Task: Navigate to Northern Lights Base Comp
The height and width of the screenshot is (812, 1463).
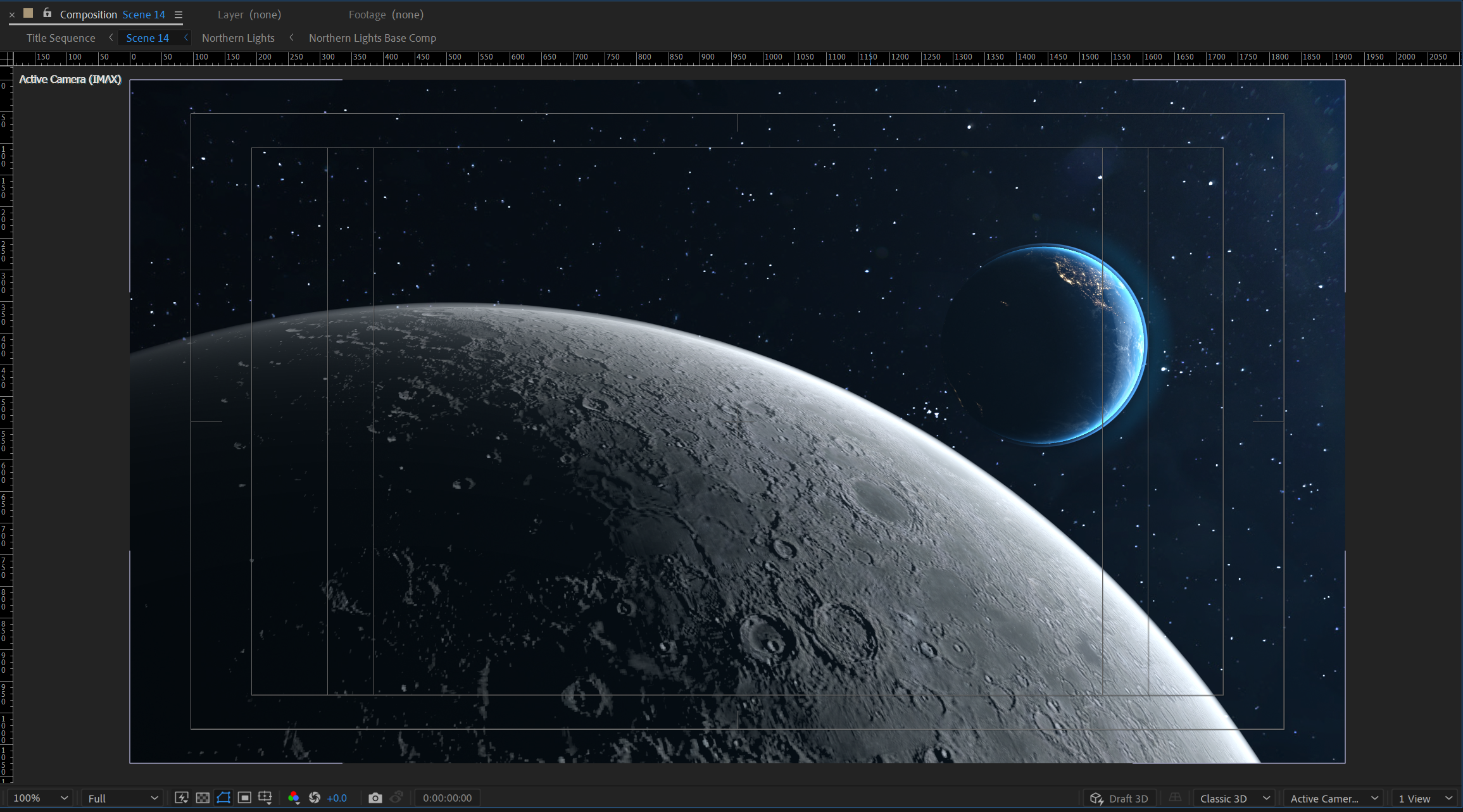Action: pyautogui.click(x=372, y=38)
